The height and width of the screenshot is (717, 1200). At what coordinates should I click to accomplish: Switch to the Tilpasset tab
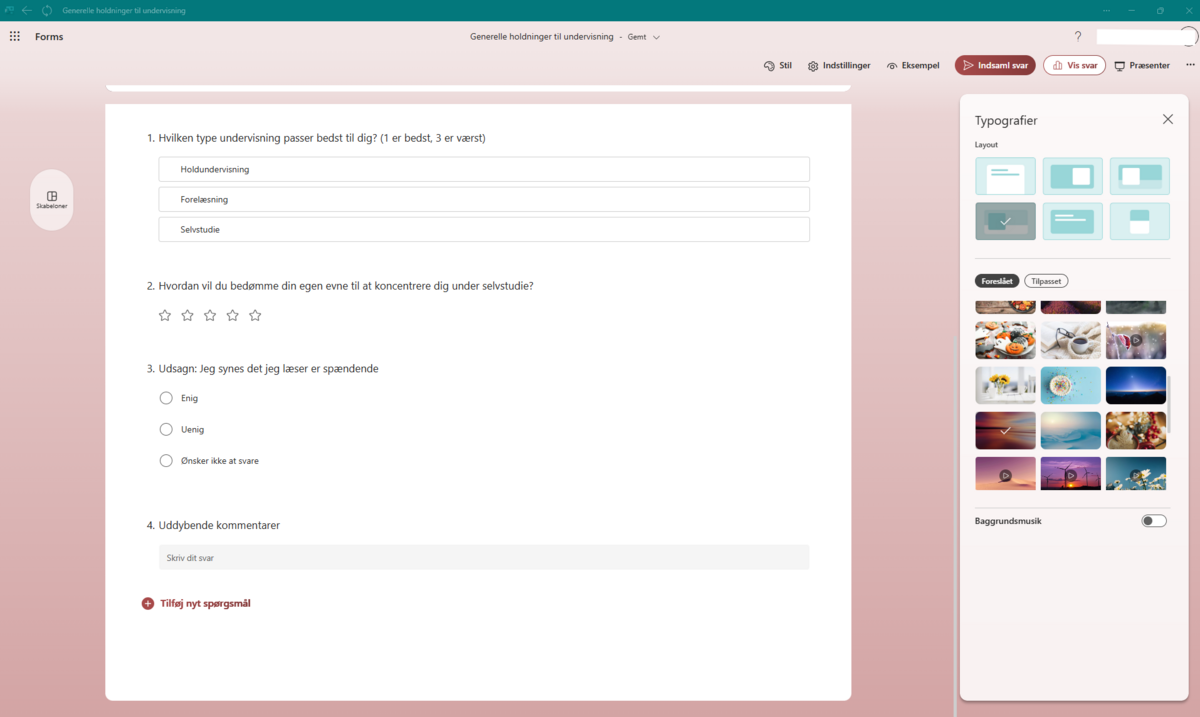1046,281
